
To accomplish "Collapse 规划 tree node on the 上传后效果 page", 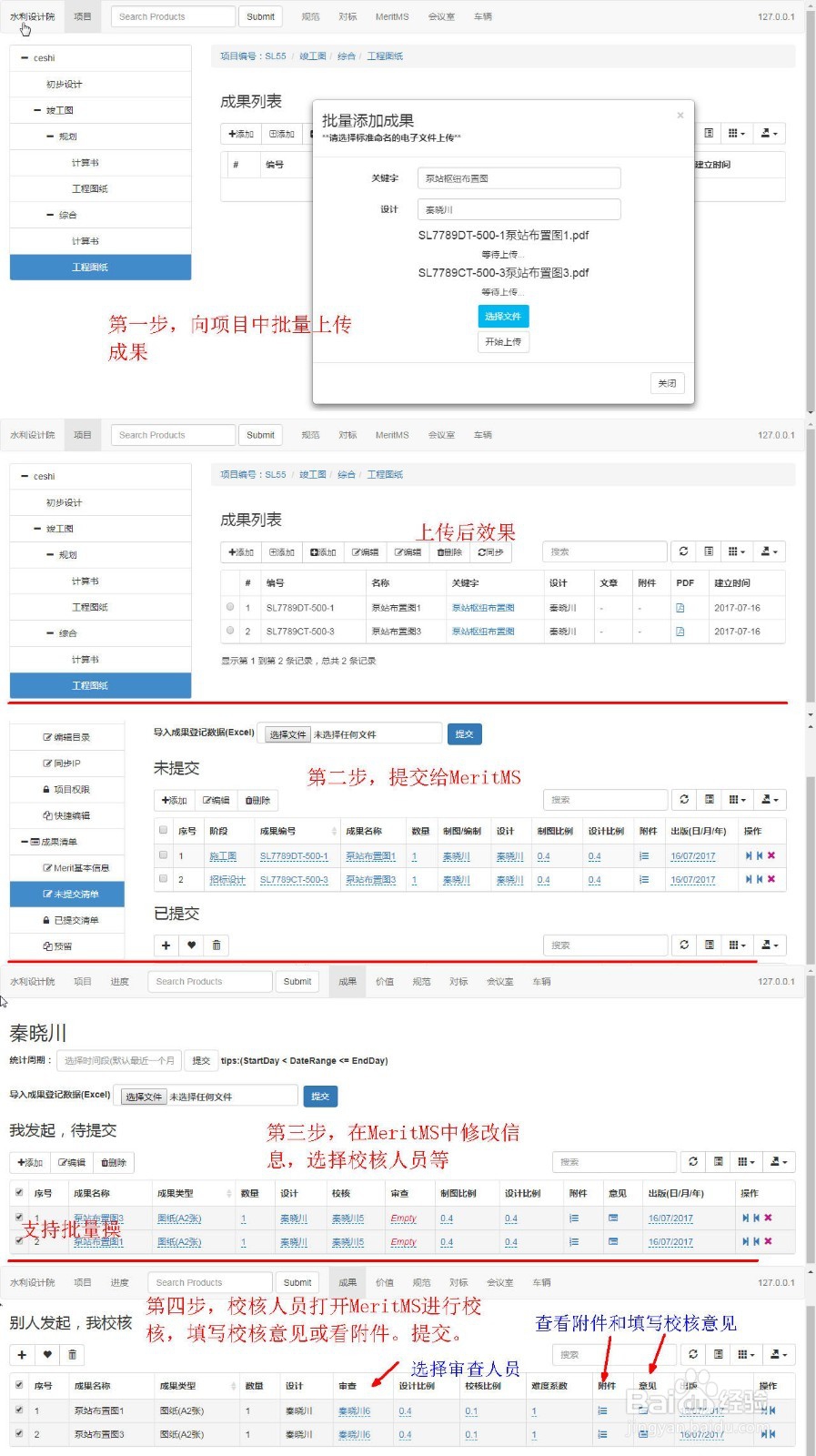I will [50, 554].
